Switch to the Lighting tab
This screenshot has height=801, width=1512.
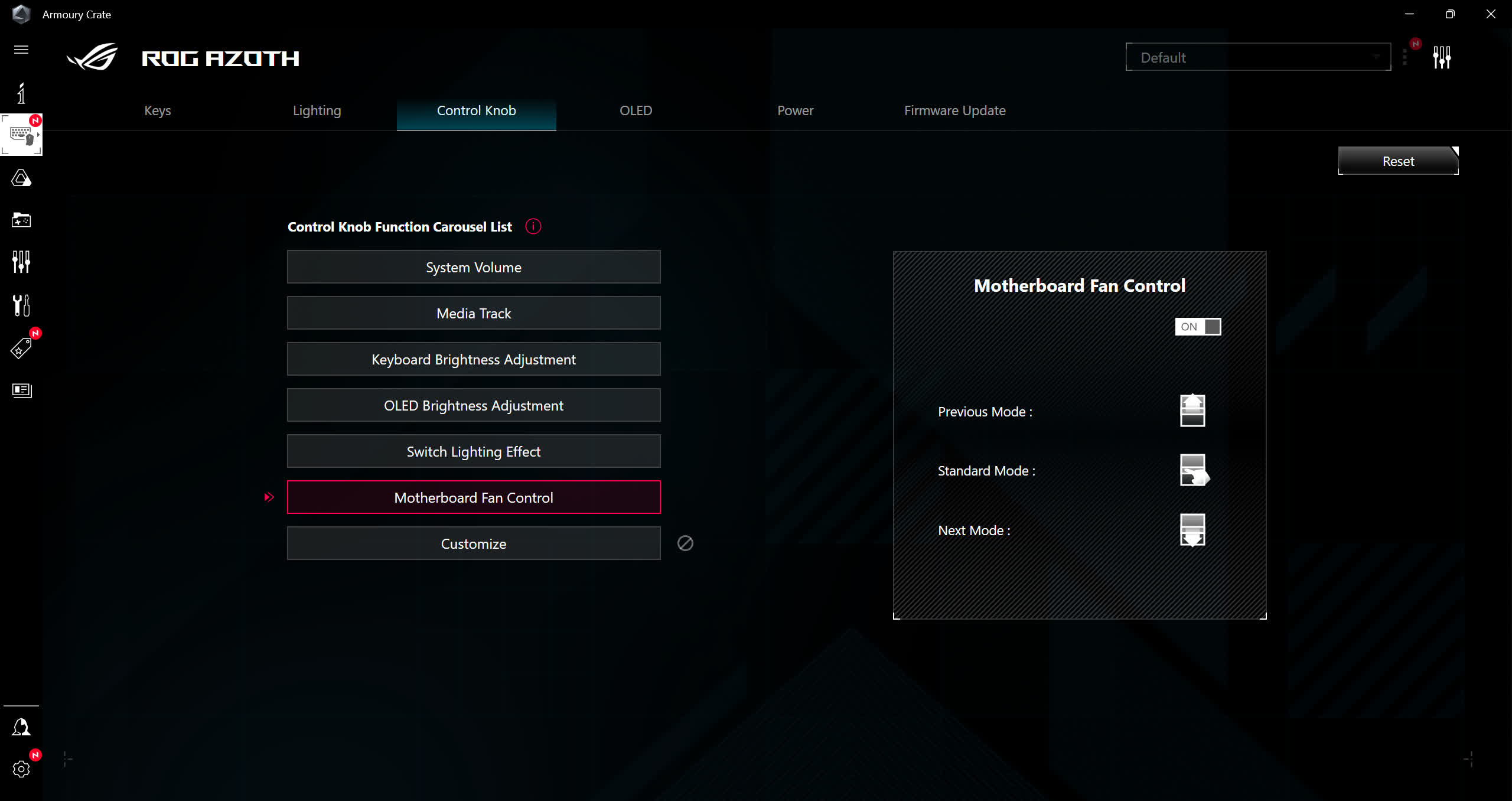pyautogui.click(x=317, y=110)
